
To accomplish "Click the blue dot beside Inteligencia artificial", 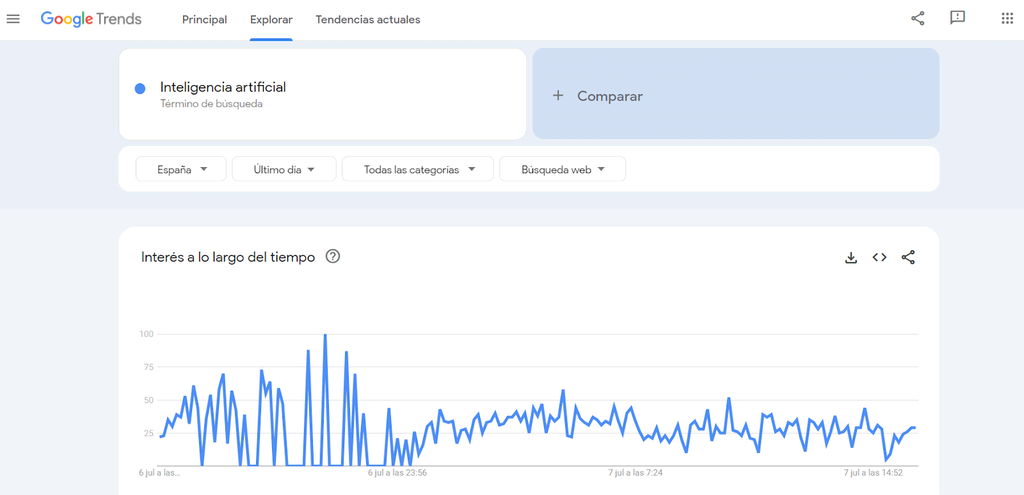I will coord(140,88).
